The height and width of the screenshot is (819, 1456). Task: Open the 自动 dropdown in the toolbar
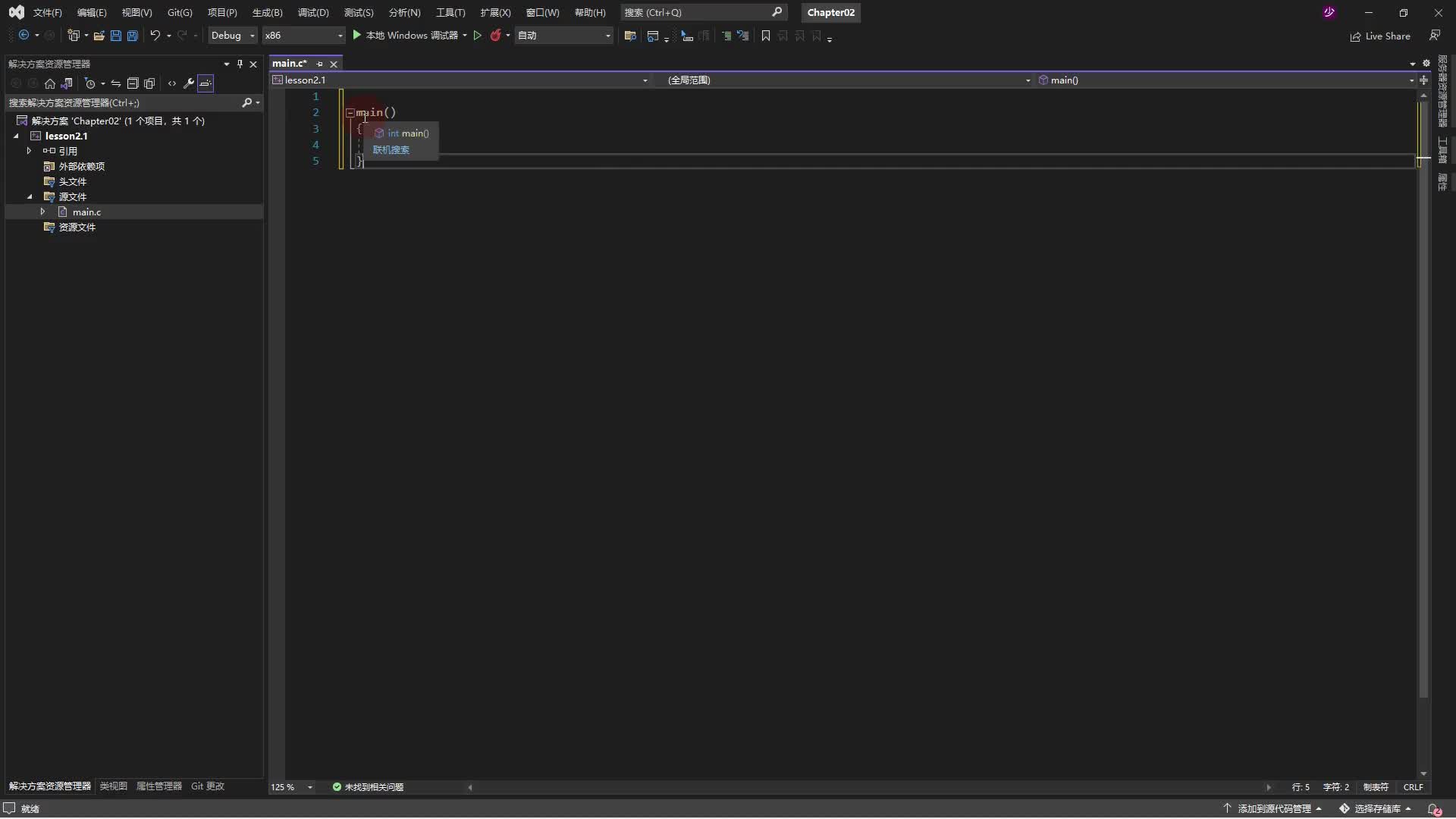(564, 36)
